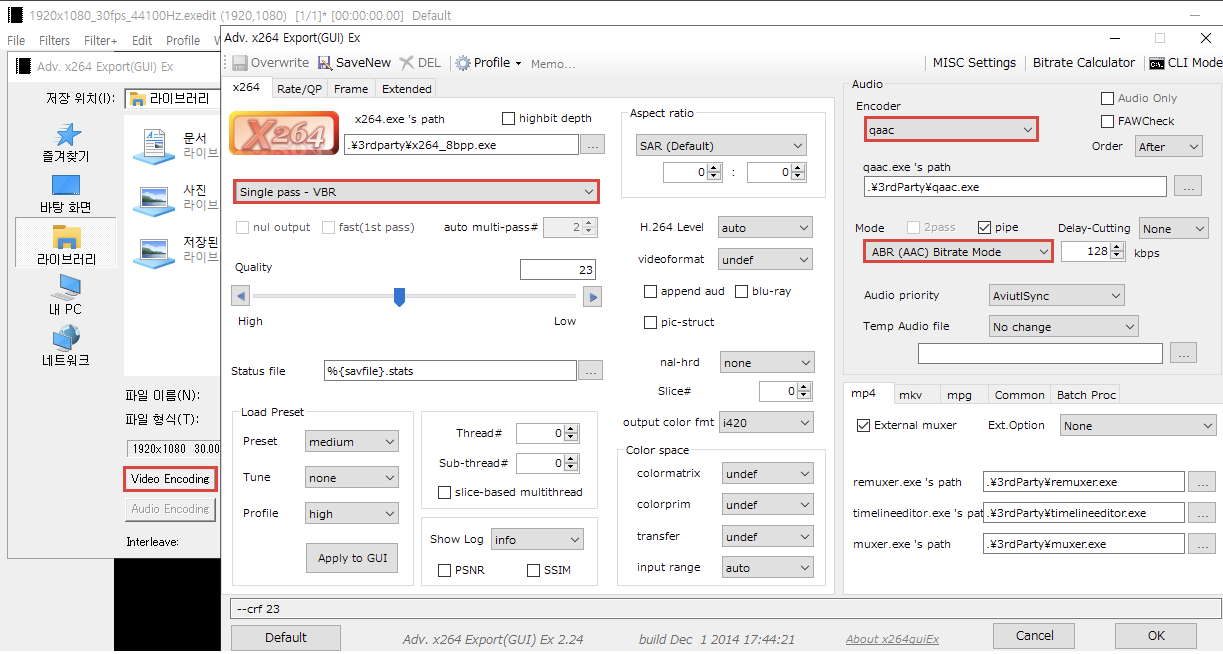This screenshot has height=654, width=1223.
Task: Browse for qaac.exe path
Action: pos(1187,186)
